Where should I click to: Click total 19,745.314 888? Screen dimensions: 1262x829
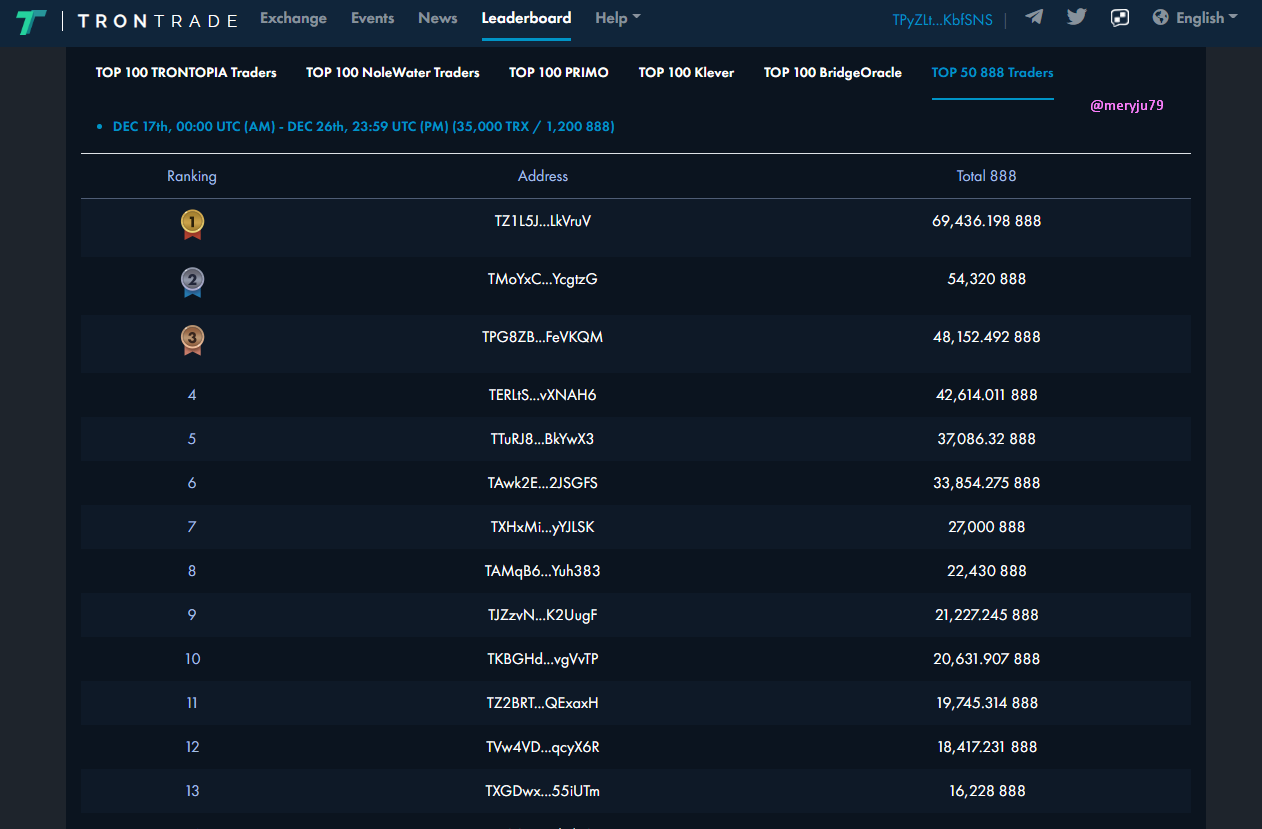click(x=987, y=703)
